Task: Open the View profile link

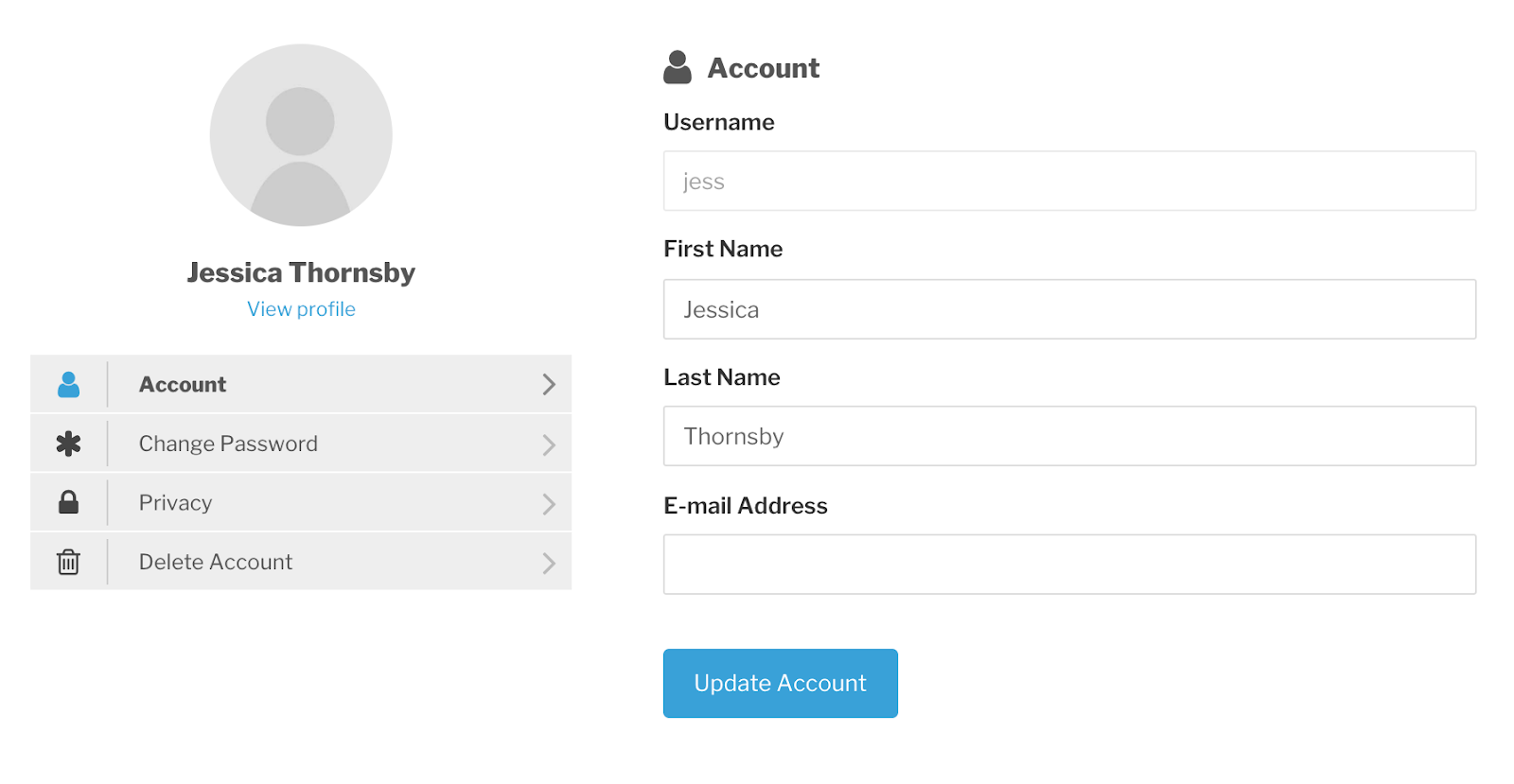Action: click(x=301, y=309)
